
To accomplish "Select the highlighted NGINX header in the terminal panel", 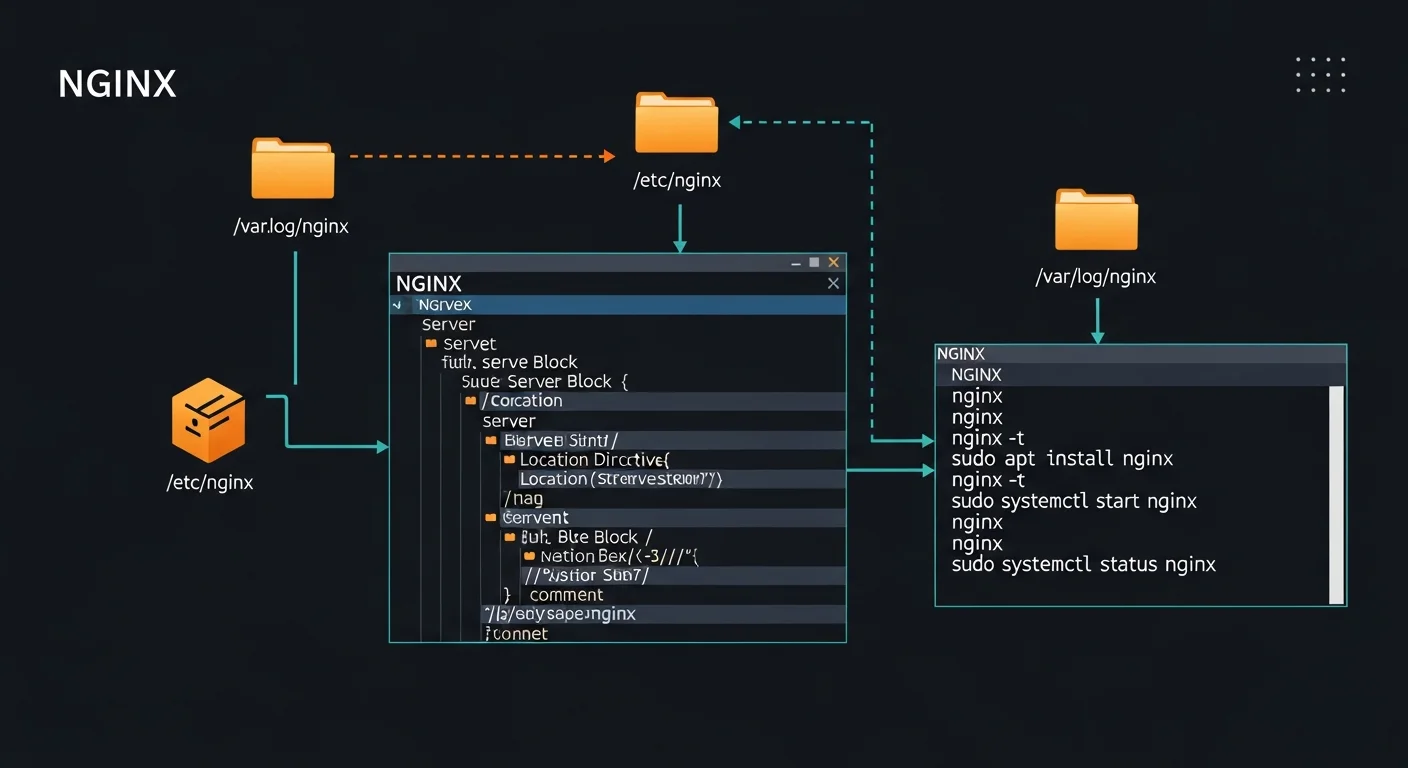I will pos(977,374).
